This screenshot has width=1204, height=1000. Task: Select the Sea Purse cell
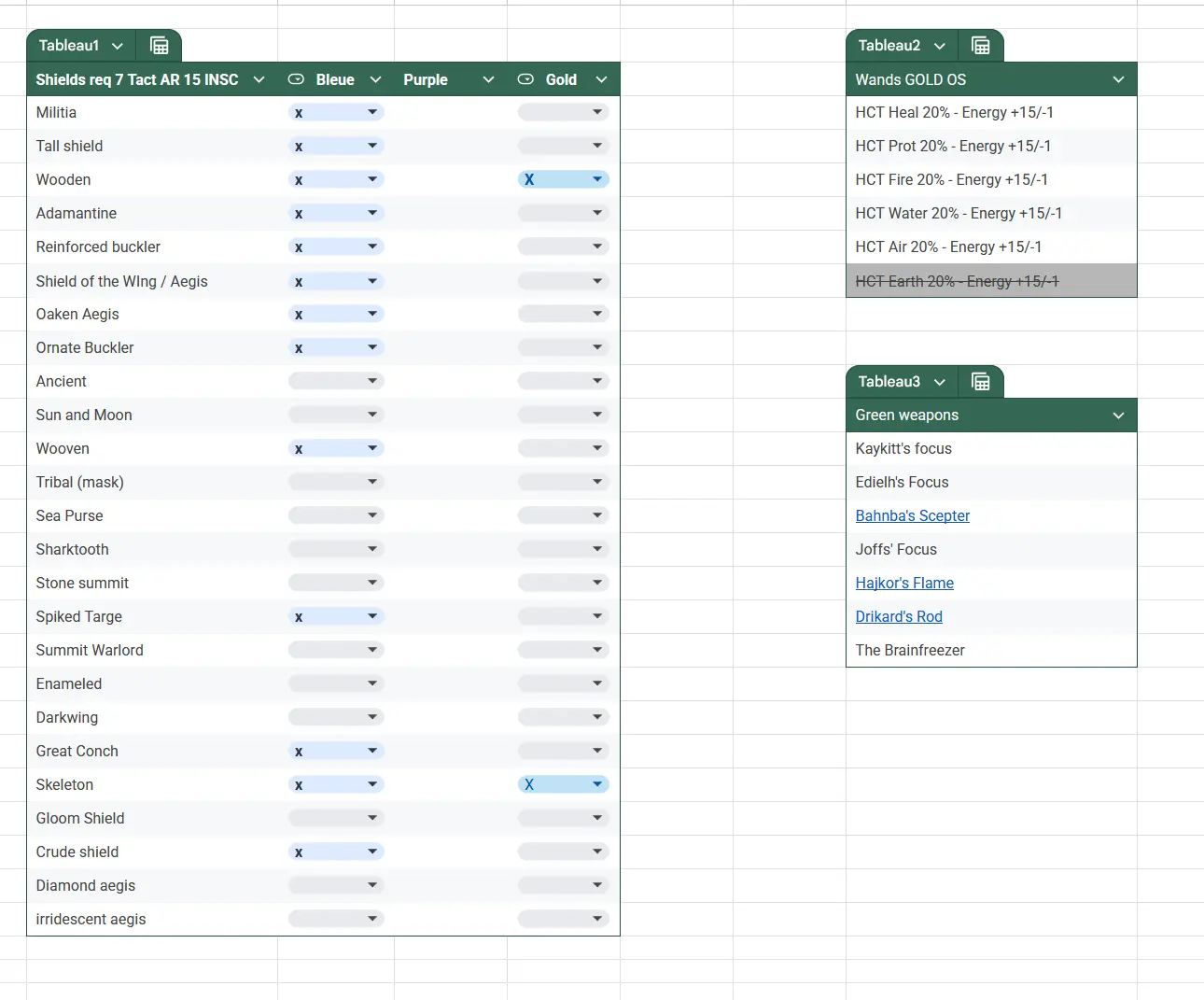tap(152, 515)
